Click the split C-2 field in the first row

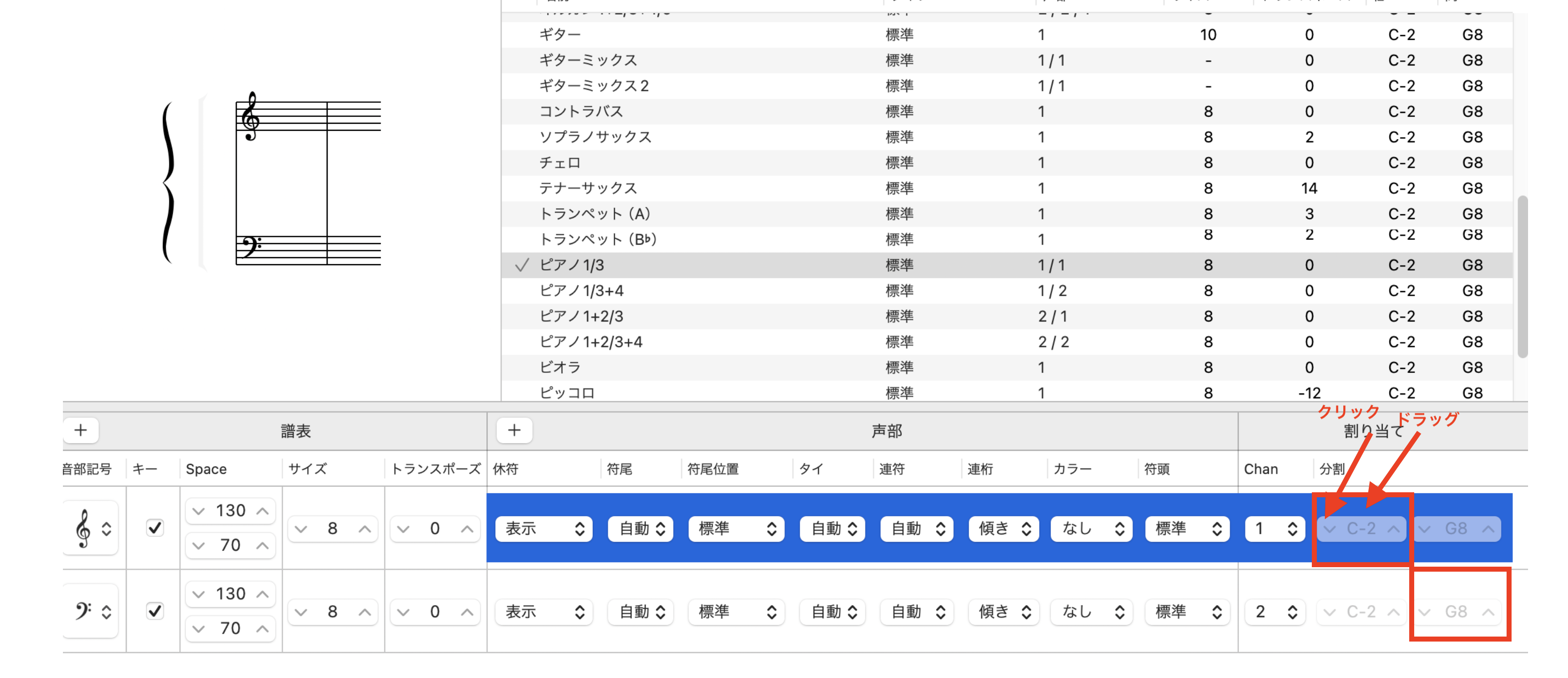(1361, 528)
